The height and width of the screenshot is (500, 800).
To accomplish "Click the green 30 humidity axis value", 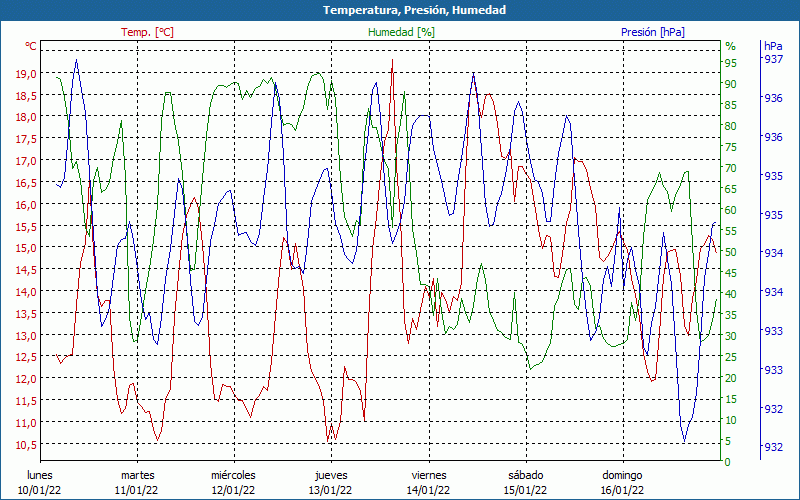I will tap(731, 336).
